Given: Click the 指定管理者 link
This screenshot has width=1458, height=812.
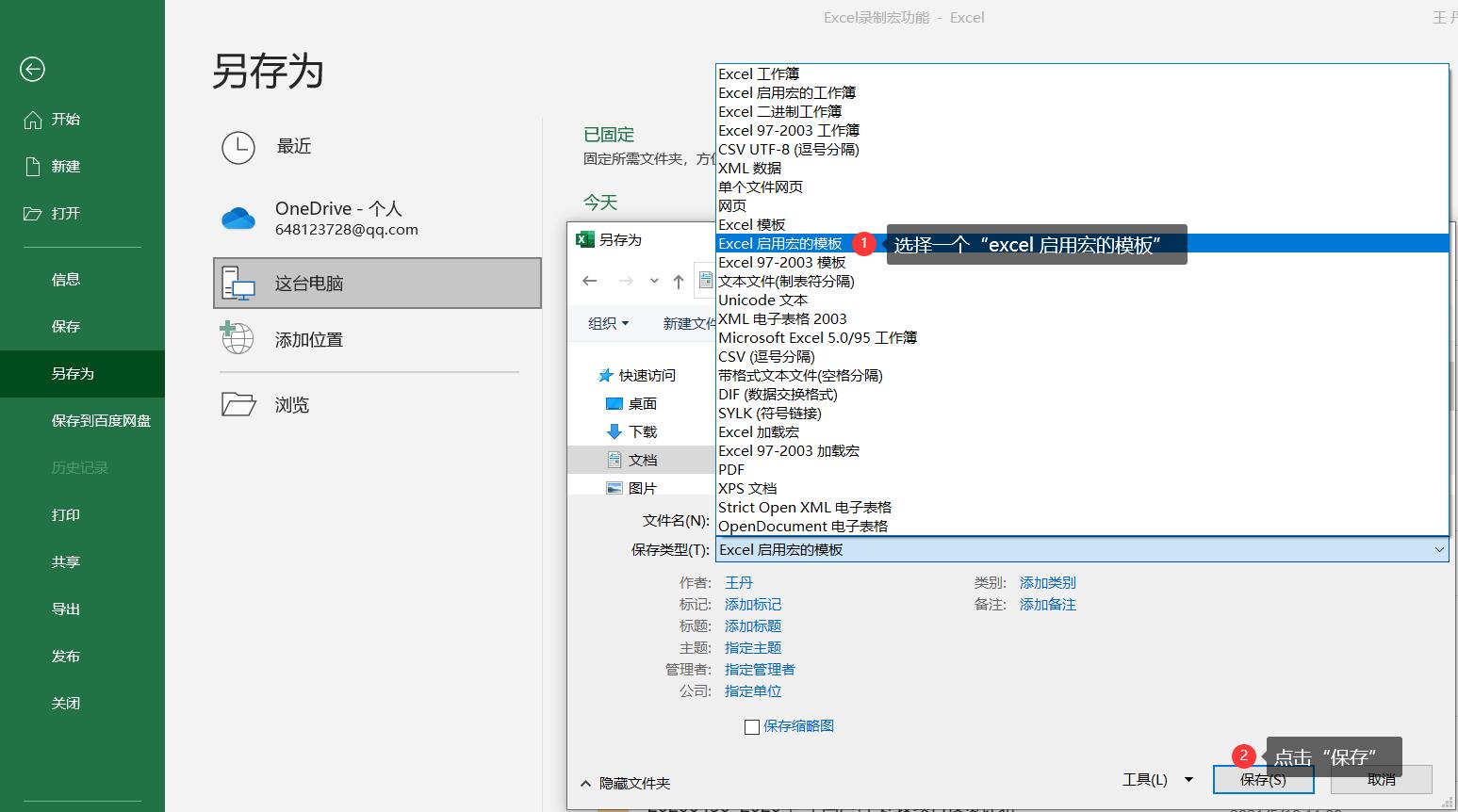Looking at the screenshot, I should tap(760, 670).
